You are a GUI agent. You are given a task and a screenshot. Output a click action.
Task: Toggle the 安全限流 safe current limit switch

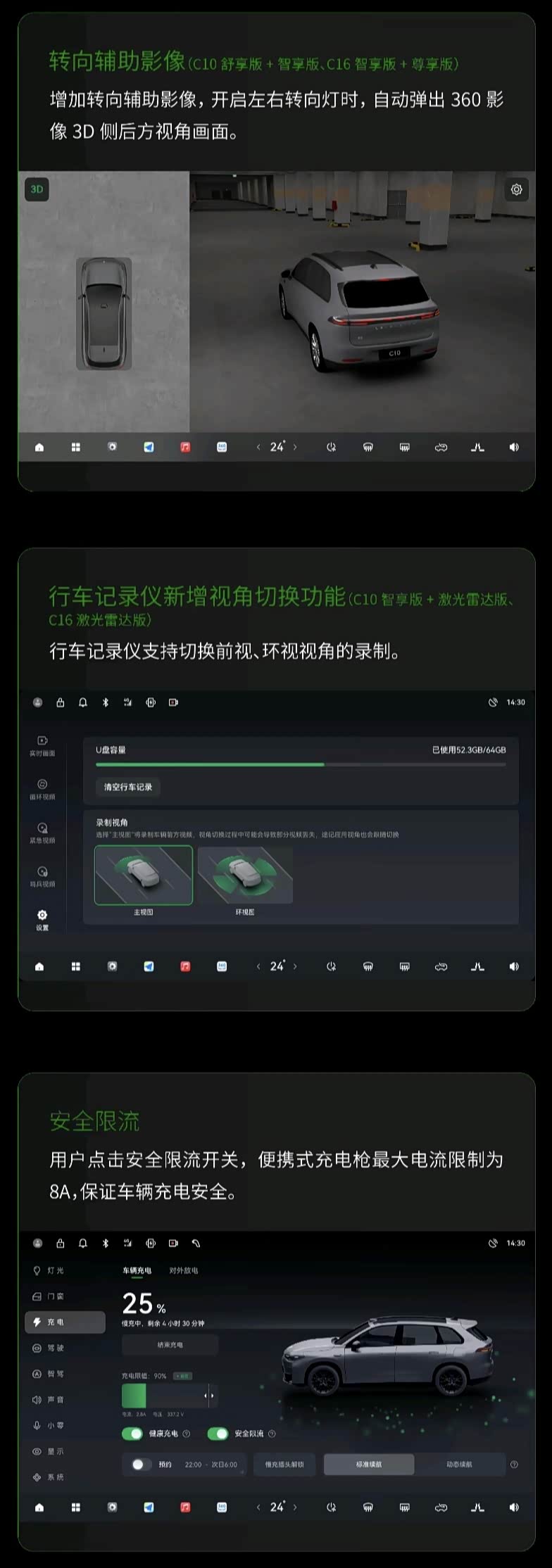218,1434
